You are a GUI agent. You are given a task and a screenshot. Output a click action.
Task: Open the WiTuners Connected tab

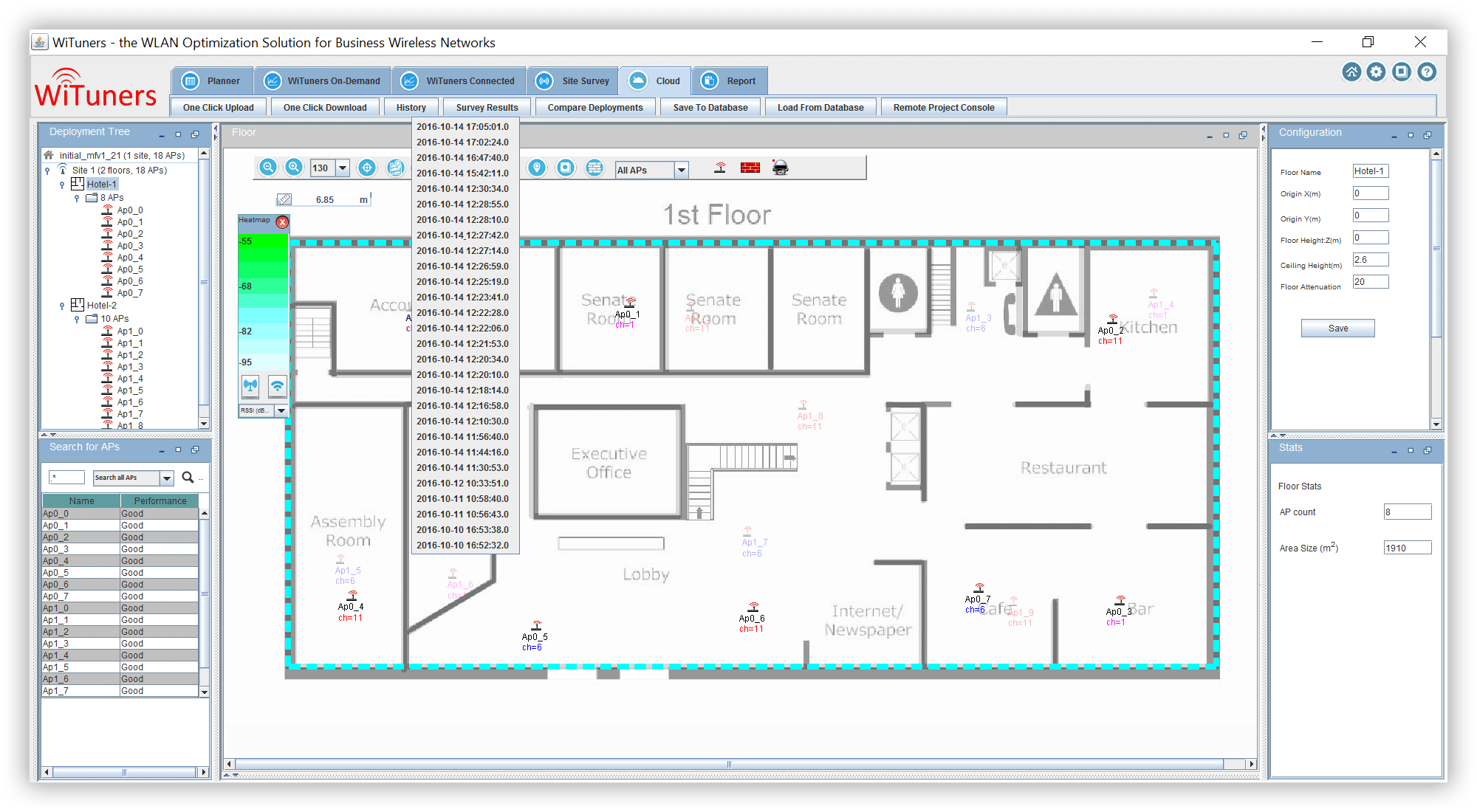pyautogui.click(x=459, y=80)
